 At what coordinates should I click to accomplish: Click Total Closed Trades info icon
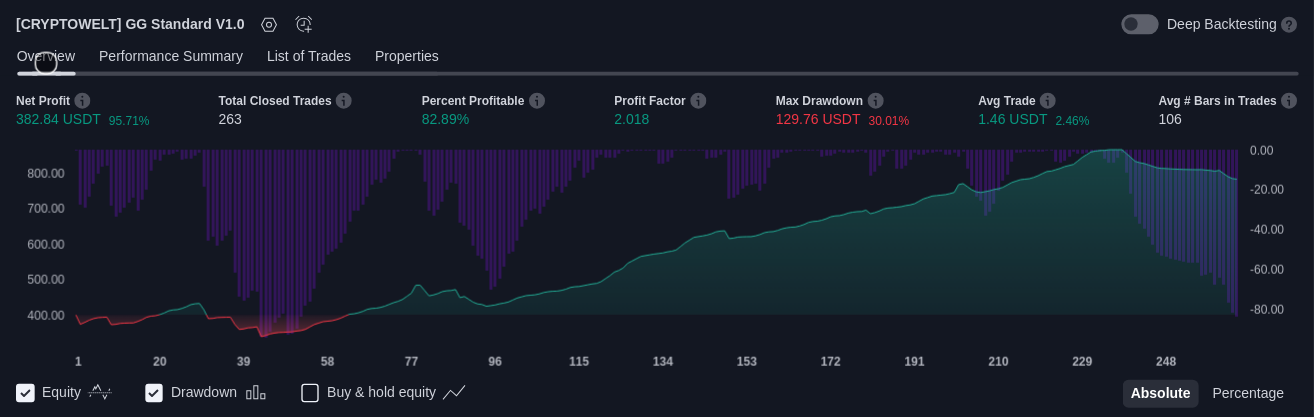(x=344, y=101)
